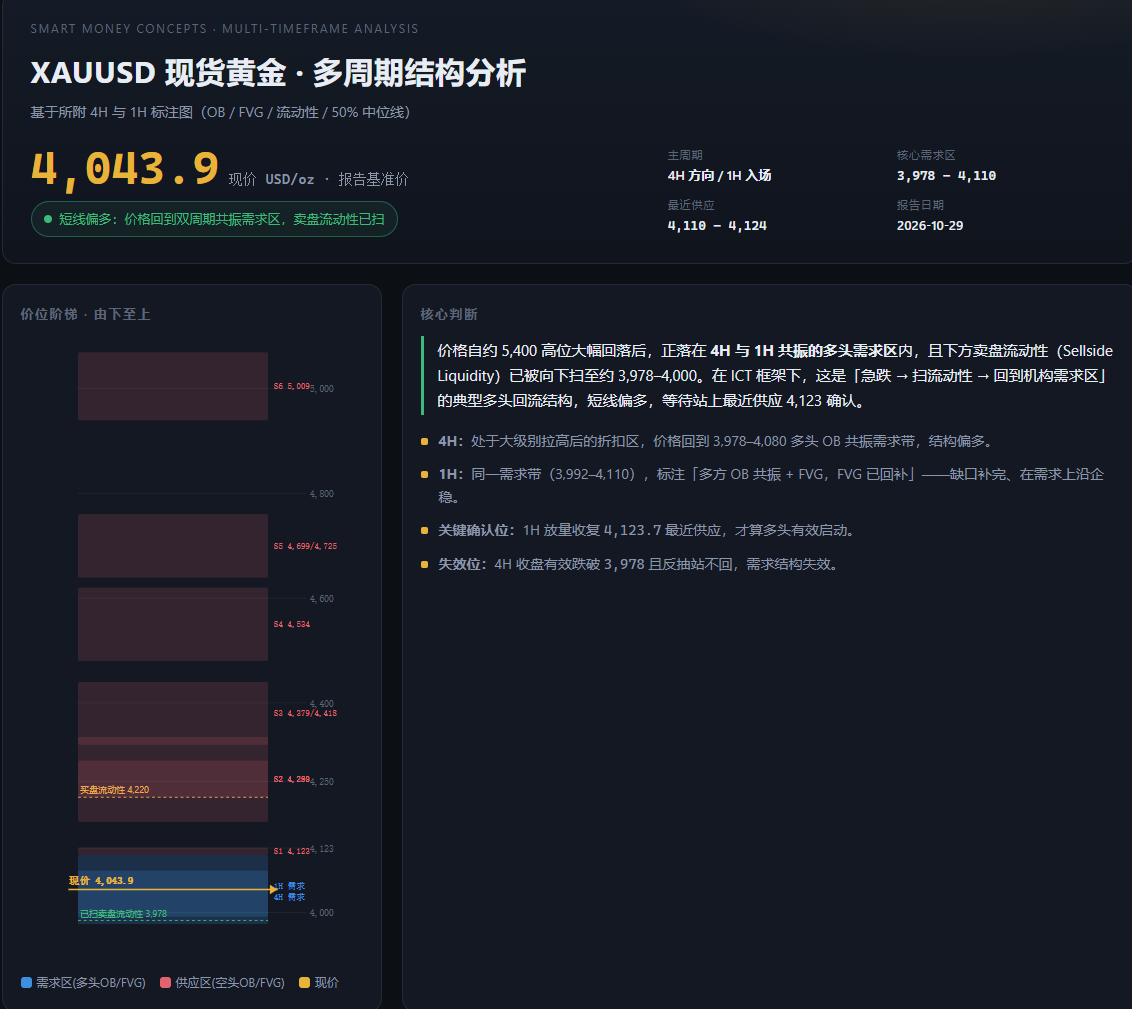The width and height of the screenshot is (1132, 1009).
Task: Click the yellow bullet beside the 4H judgment
Action: coord(424,442)
